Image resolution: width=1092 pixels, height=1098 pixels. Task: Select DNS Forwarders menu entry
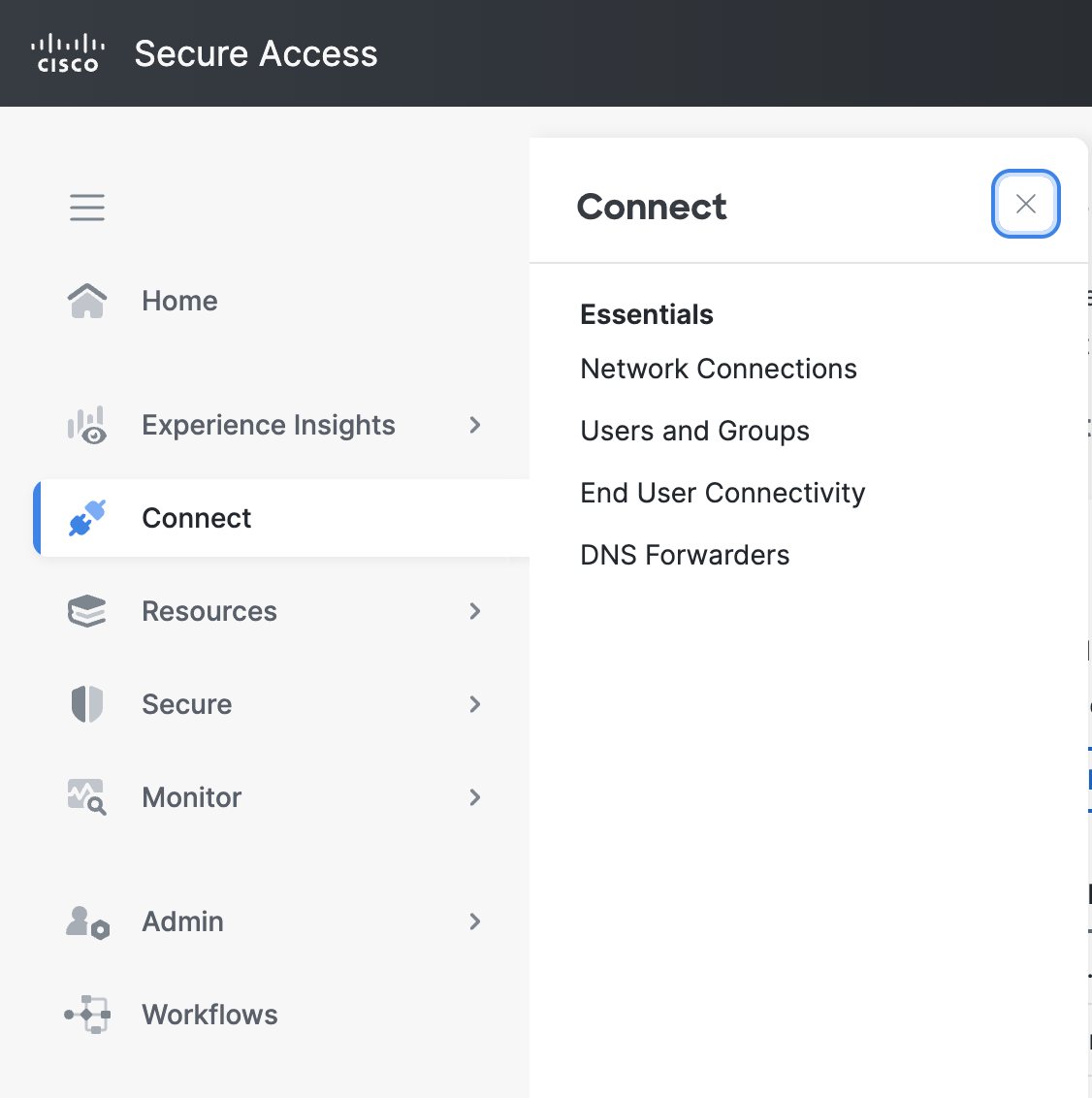(685, 555)
